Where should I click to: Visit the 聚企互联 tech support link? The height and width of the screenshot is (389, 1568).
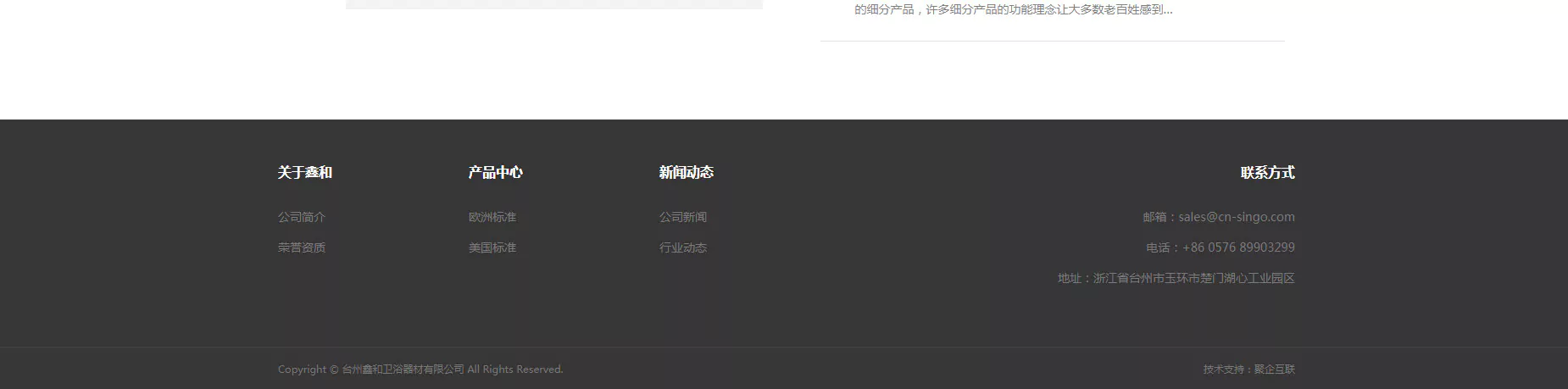tap(1275, 370)
